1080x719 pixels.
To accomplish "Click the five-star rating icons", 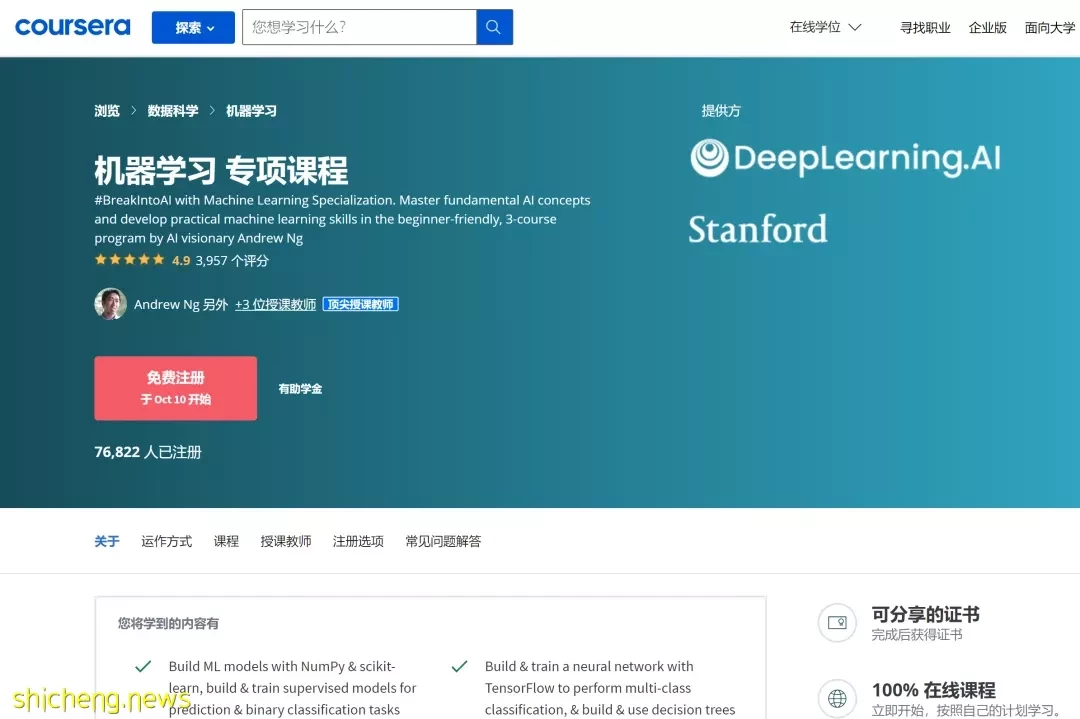I will coord(129,260).
